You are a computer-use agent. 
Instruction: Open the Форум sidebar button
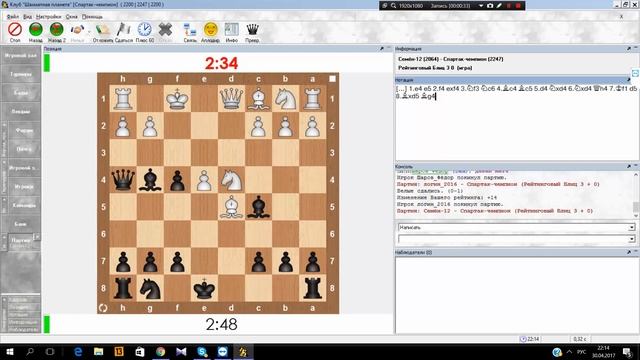pos(24,130)
